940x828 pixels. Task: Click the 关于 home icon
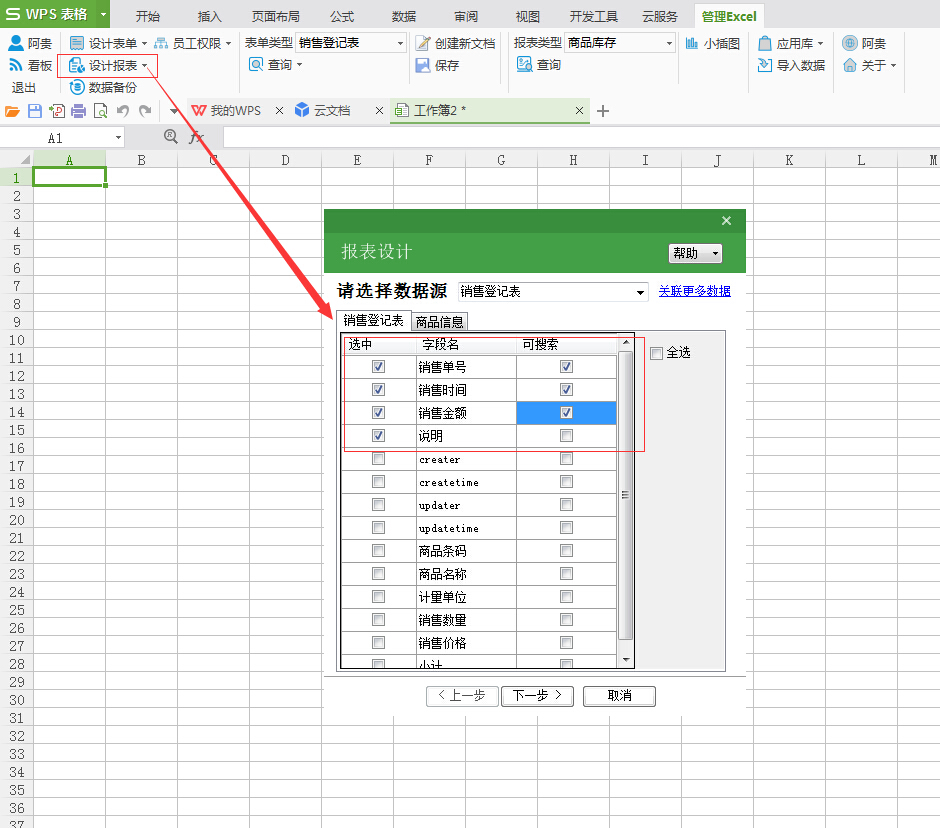[x=849, y=65]
